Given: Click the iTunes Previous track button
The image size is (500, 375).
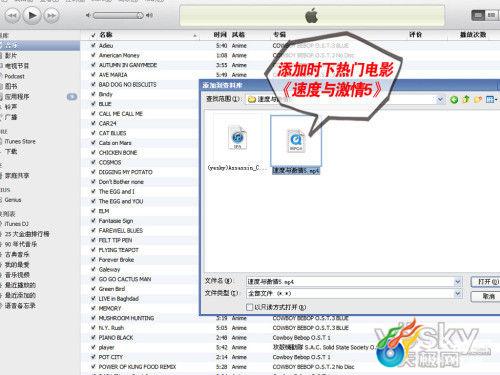Looking at the screenshot, I should (13, 15).
